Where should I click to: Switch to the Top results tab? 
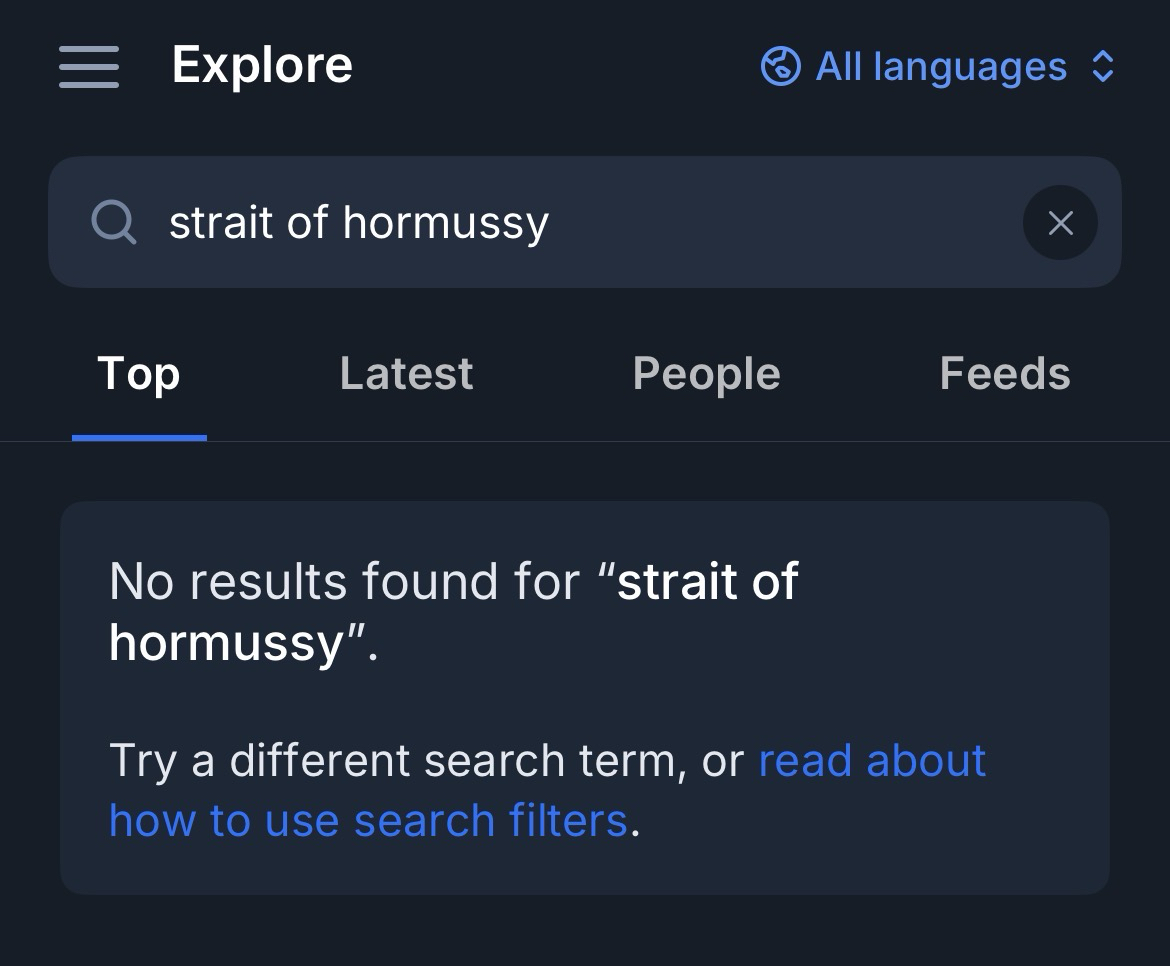[139, 374]
